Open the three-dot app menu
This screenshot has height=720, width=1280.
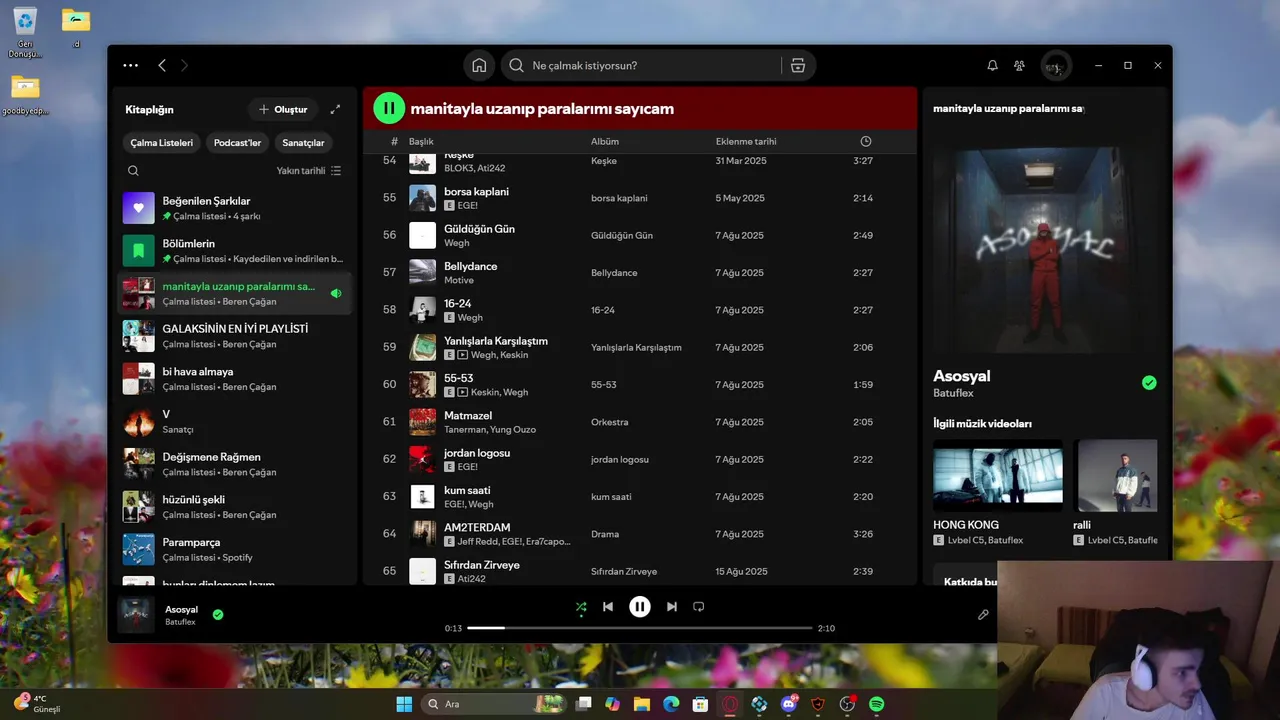click(x=130, y=65)
